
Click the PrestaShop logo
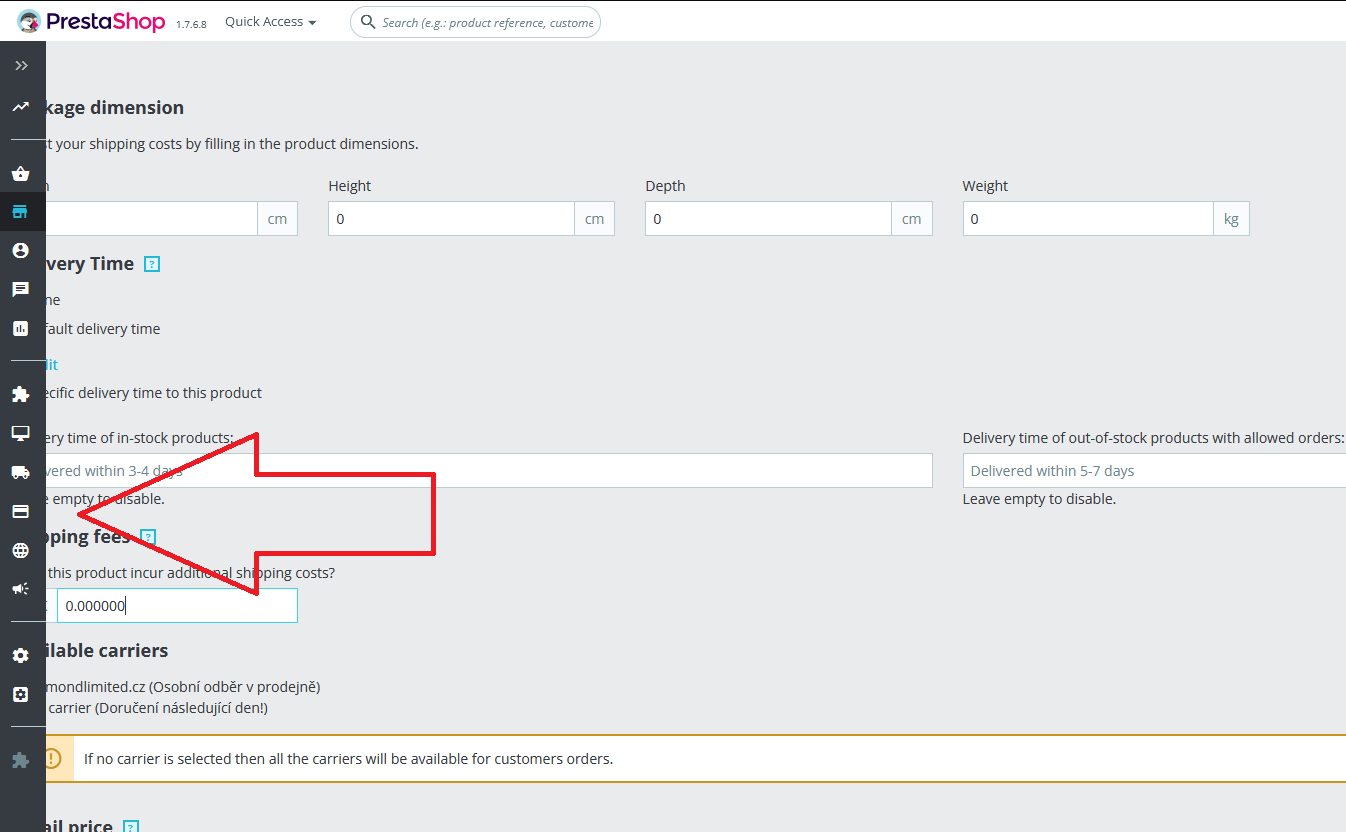tap(91, 21)
